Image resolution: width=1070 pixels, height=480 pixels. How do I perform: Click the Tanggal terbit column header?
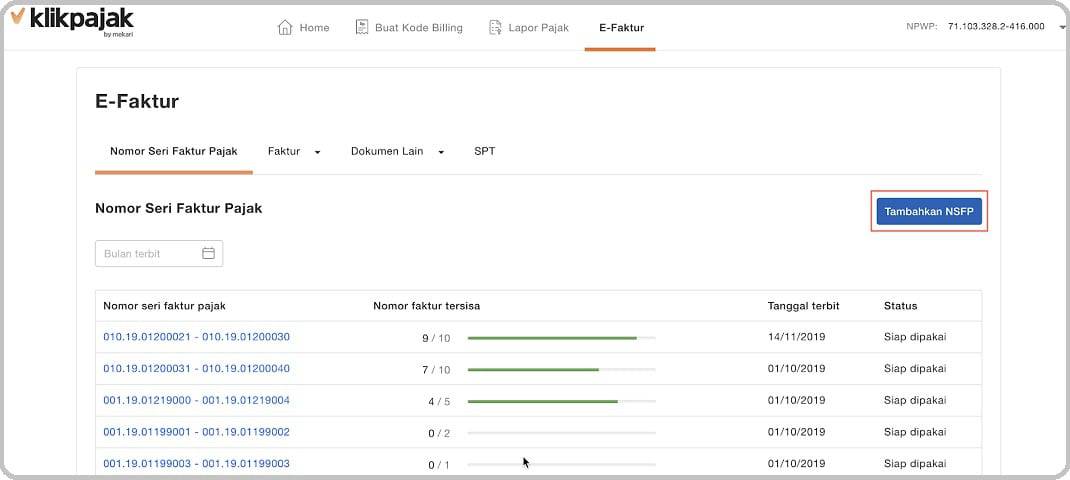(803, 306)
